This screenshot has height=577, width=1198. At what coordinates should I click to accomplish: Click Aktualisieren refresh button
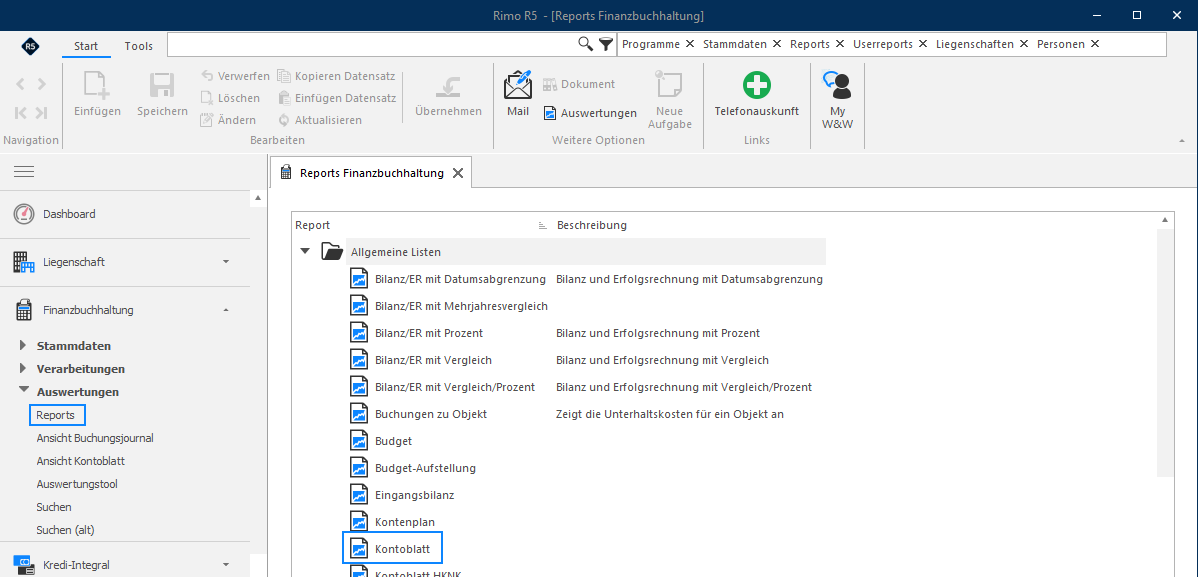[x=319, y=120]
